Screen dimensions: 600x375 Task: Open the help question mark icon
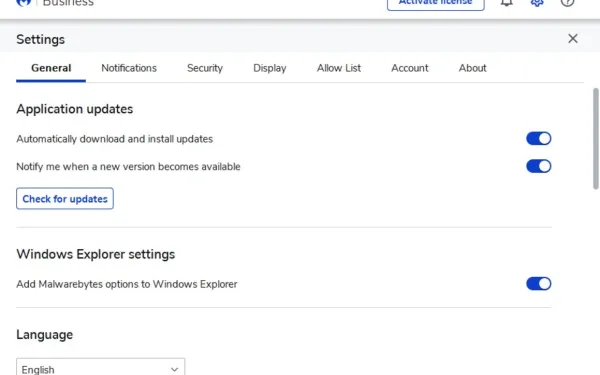click(x=567, y=2)
